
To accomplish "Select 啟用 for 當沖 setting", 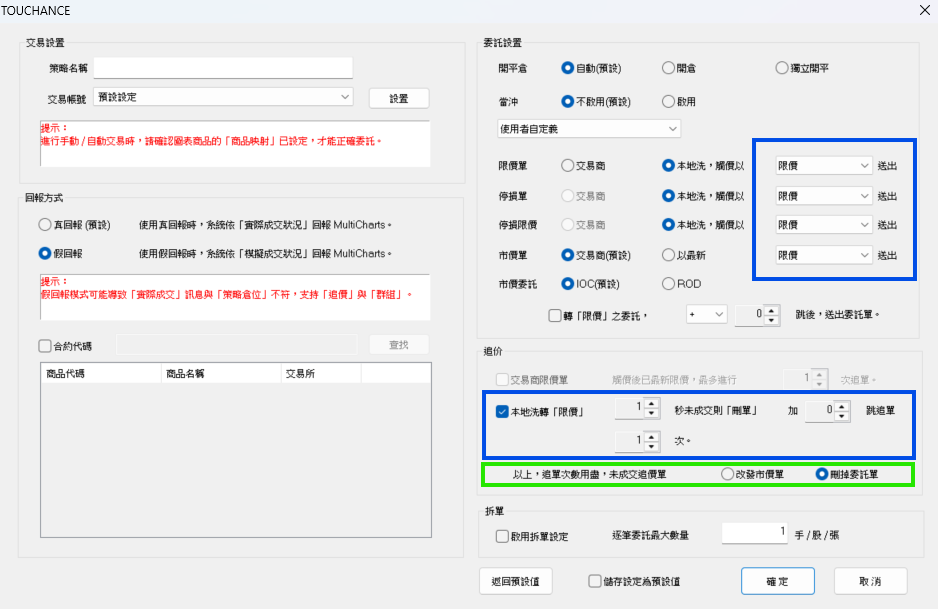I will point(668,101).
